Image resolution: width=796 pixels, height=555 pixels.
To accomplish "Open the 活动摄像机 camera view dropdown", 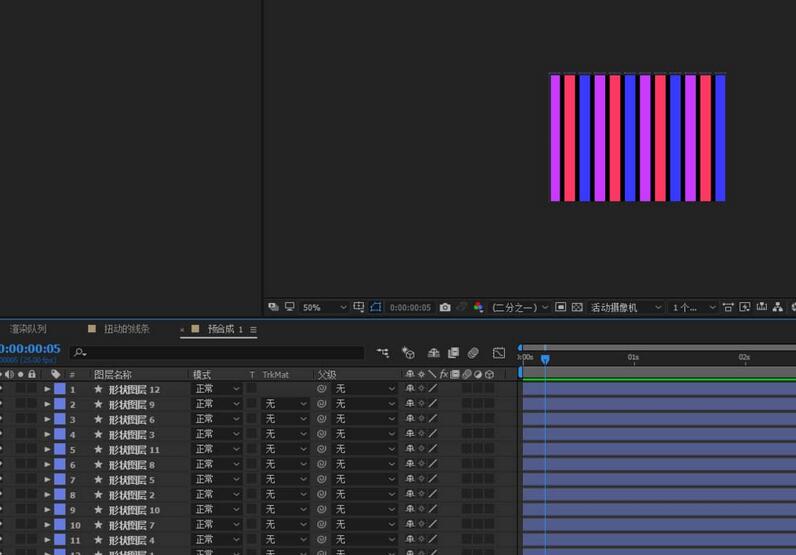I will point(626,307).
